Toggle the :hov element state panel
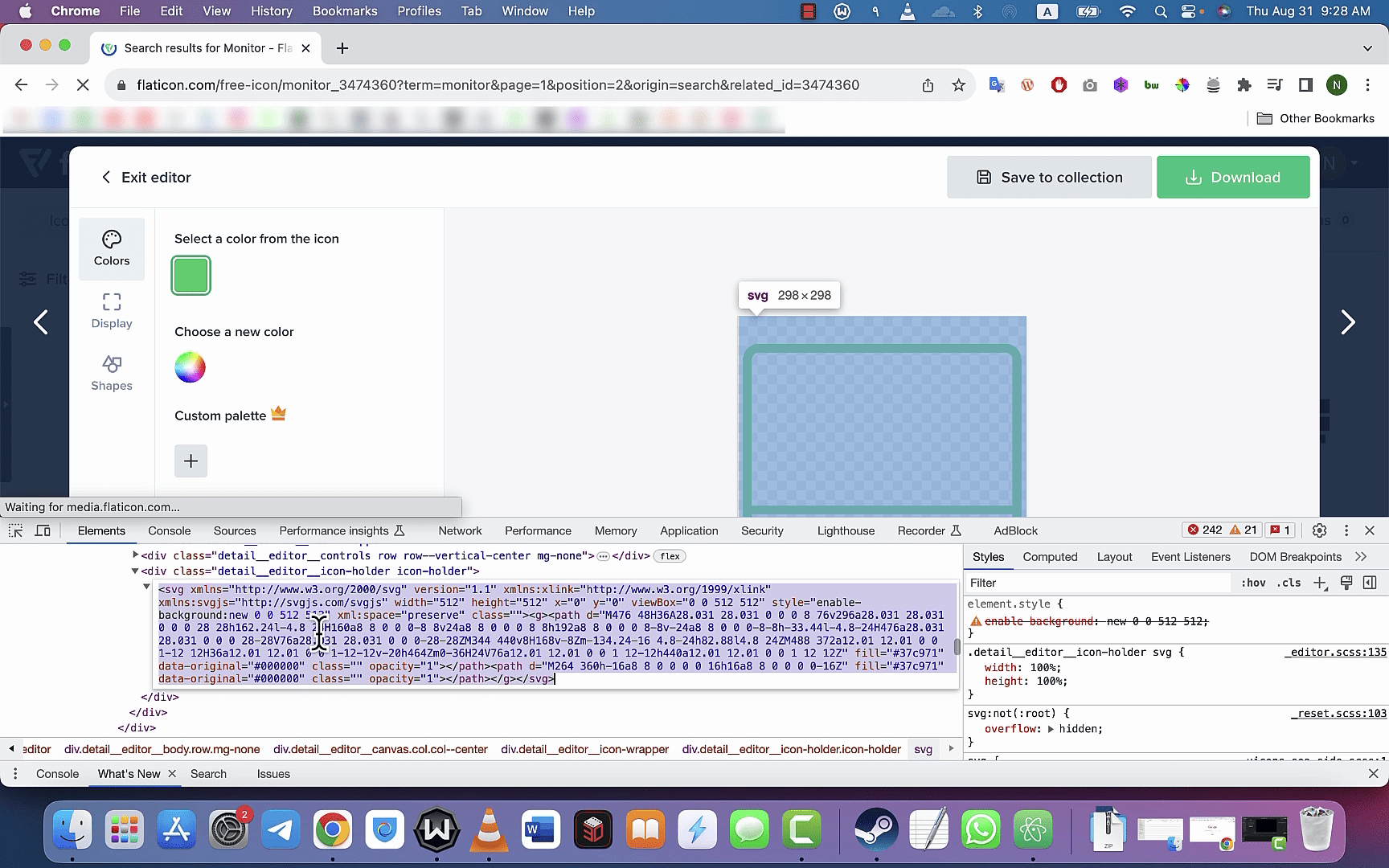The width and height of the screenshot is (1389, 868). tap(1253, 583)
